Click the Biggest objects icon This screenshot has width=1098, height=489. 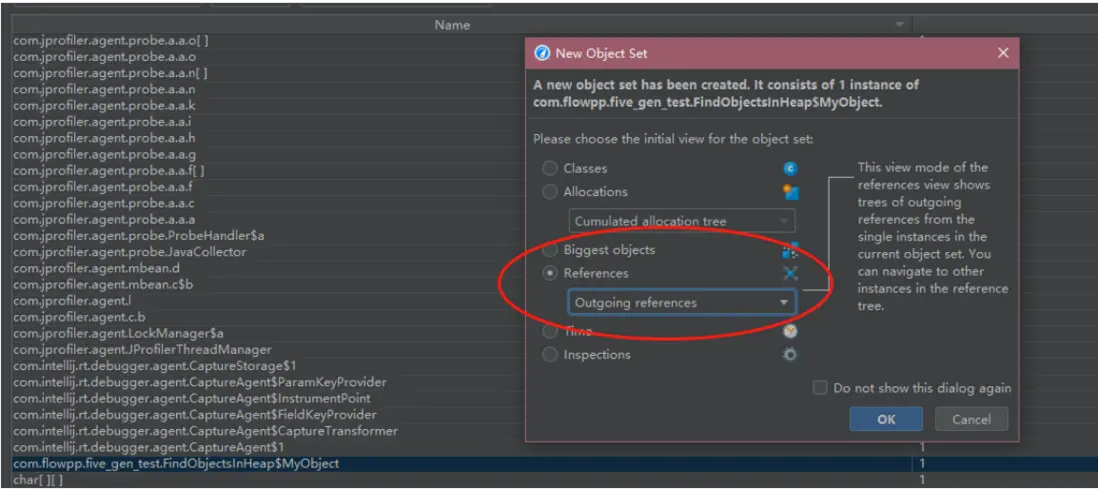click(791, 250)
